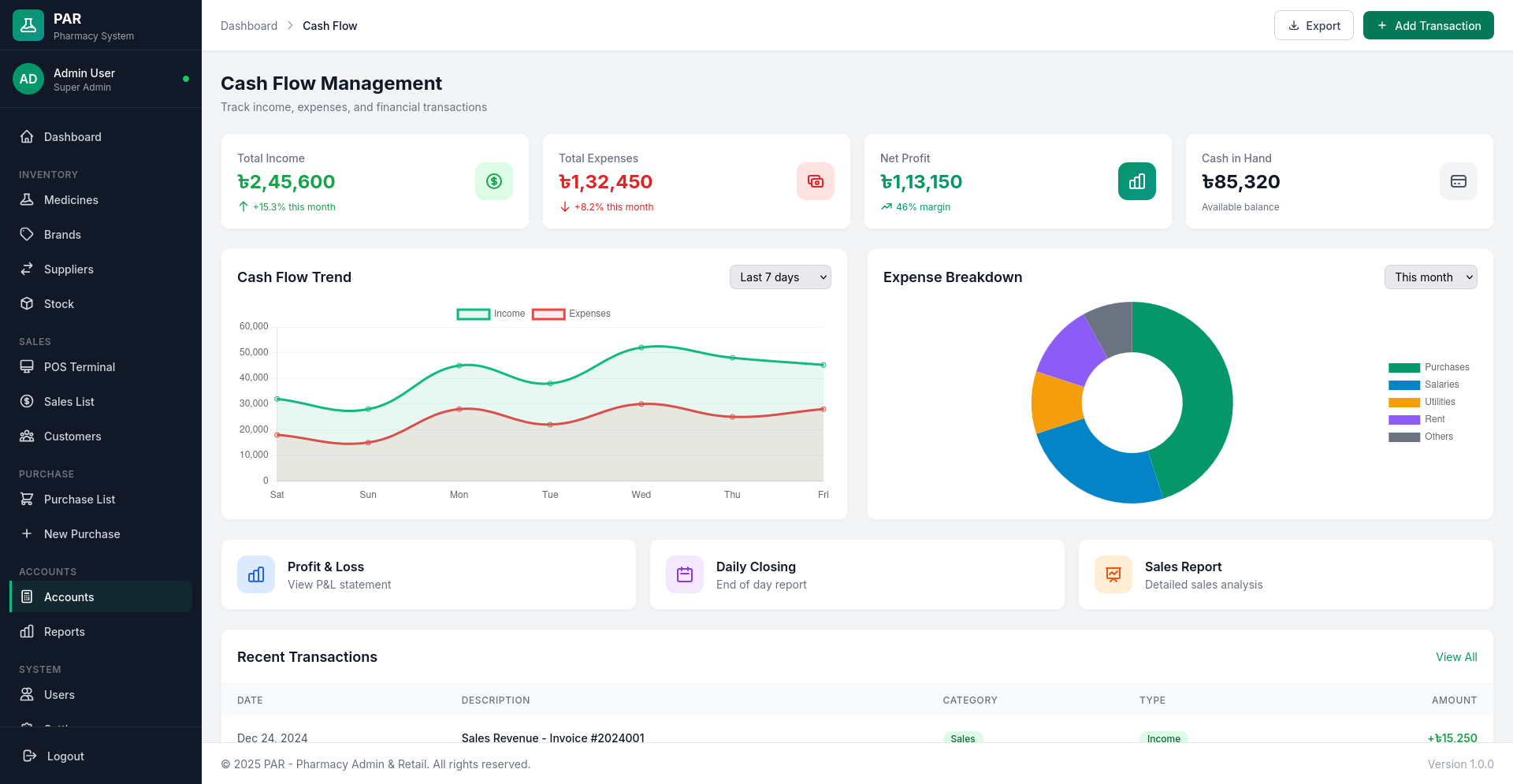Click the Add Transaction button
This screenshot has height=784, width=1513.
(x=1428, y=25)
